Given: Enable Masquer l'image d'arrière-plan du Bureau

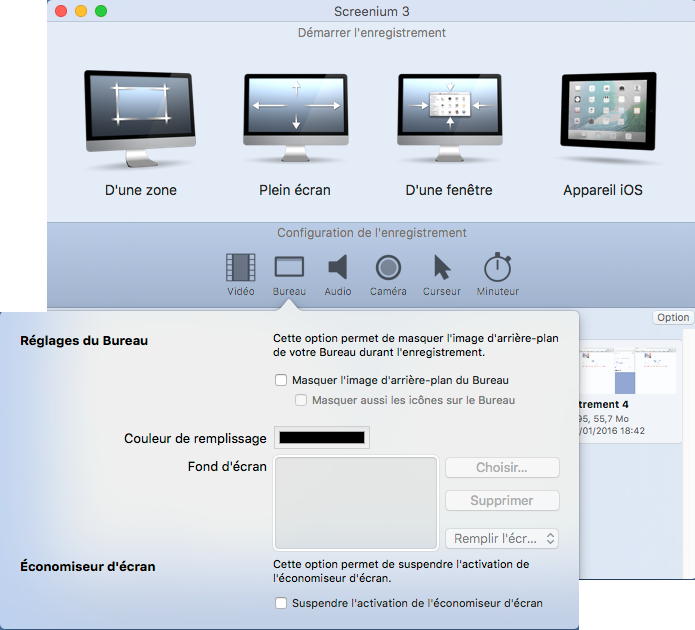Looking at the screenshot, I should tap(281, 380).
